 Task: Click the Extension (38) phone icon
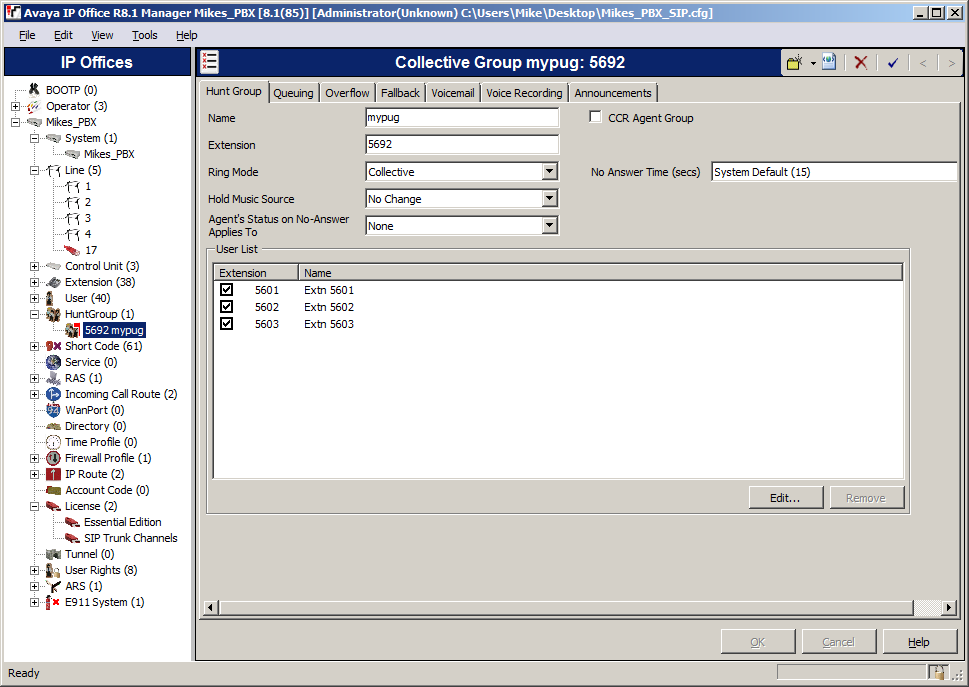pos(53,282)
